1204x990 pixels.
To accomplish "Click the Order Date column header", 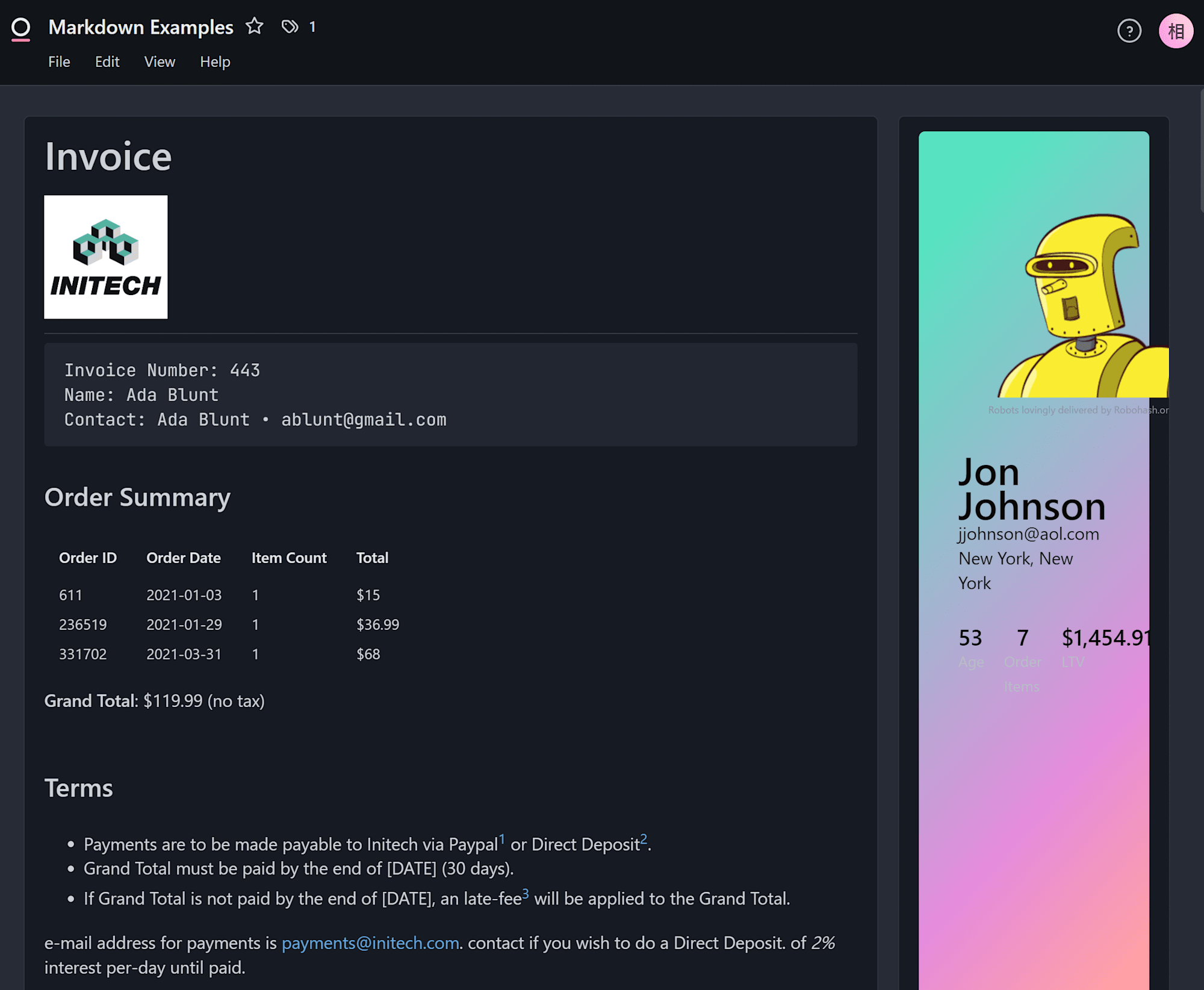I will pyautogui.click(x=184, y=558).
